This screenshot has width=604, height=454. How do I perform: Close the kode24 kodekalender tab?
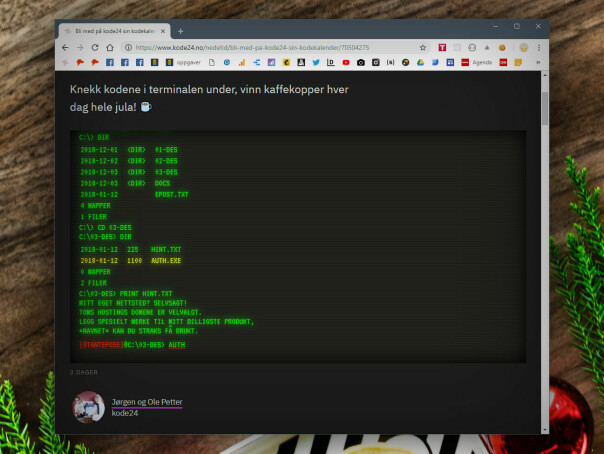(x=163, y=31)
